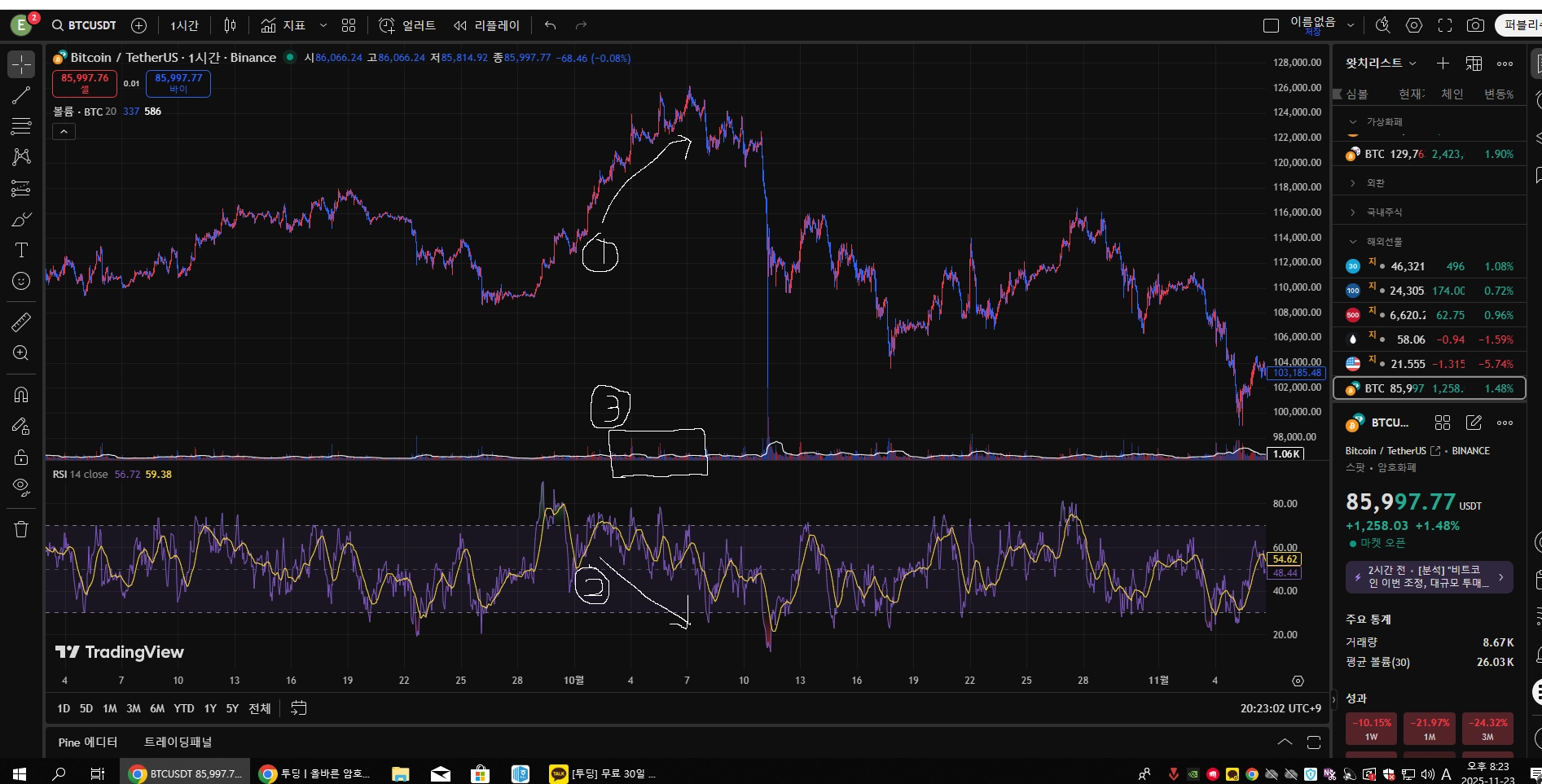Open timezone setting 20:23:02 UTC+9
Viewport: 1542px width, 784px height.
click(1281, 708)
